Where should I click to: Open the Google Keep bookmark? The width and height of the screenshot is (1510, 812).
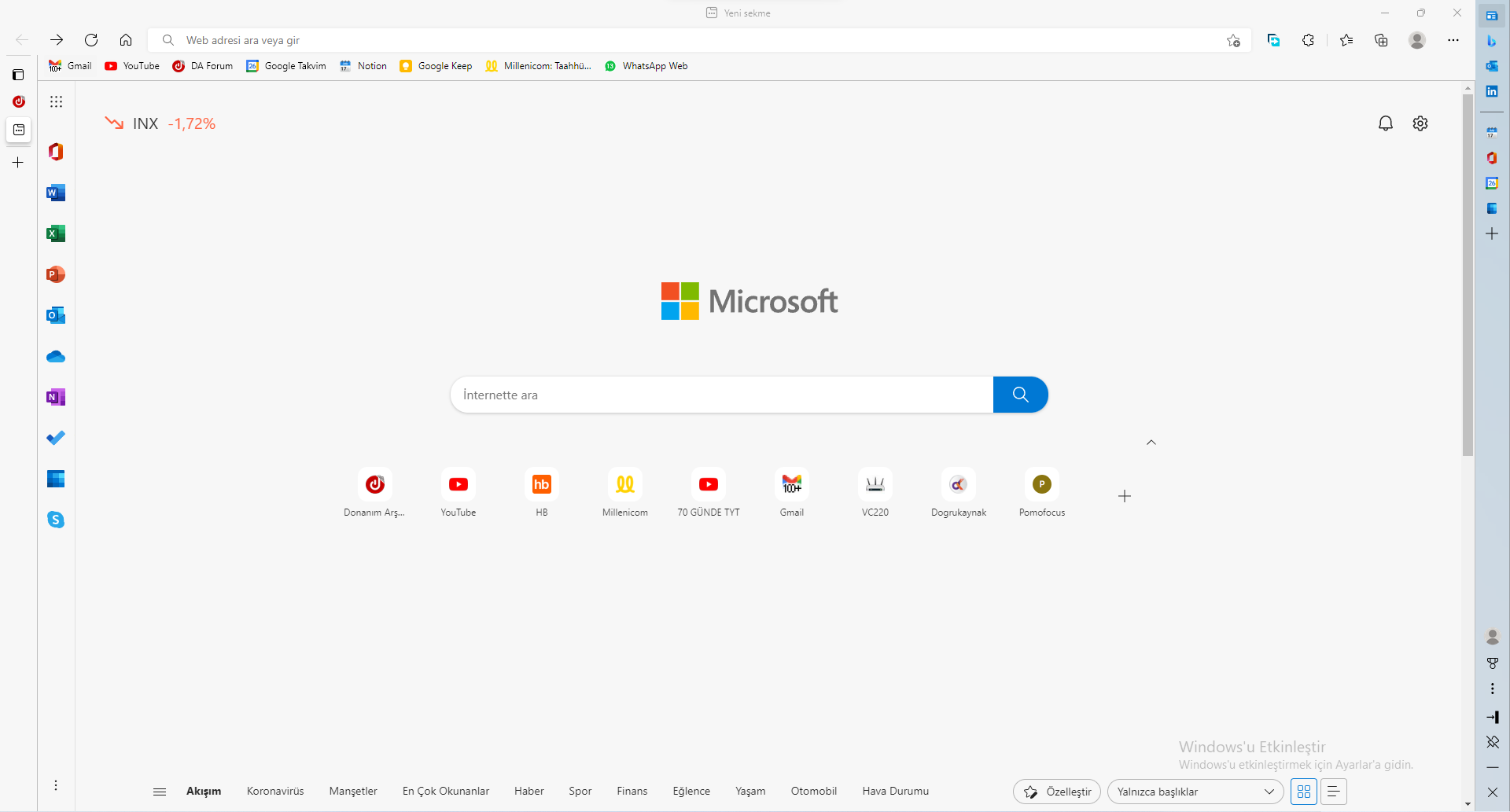pos(436,66)
